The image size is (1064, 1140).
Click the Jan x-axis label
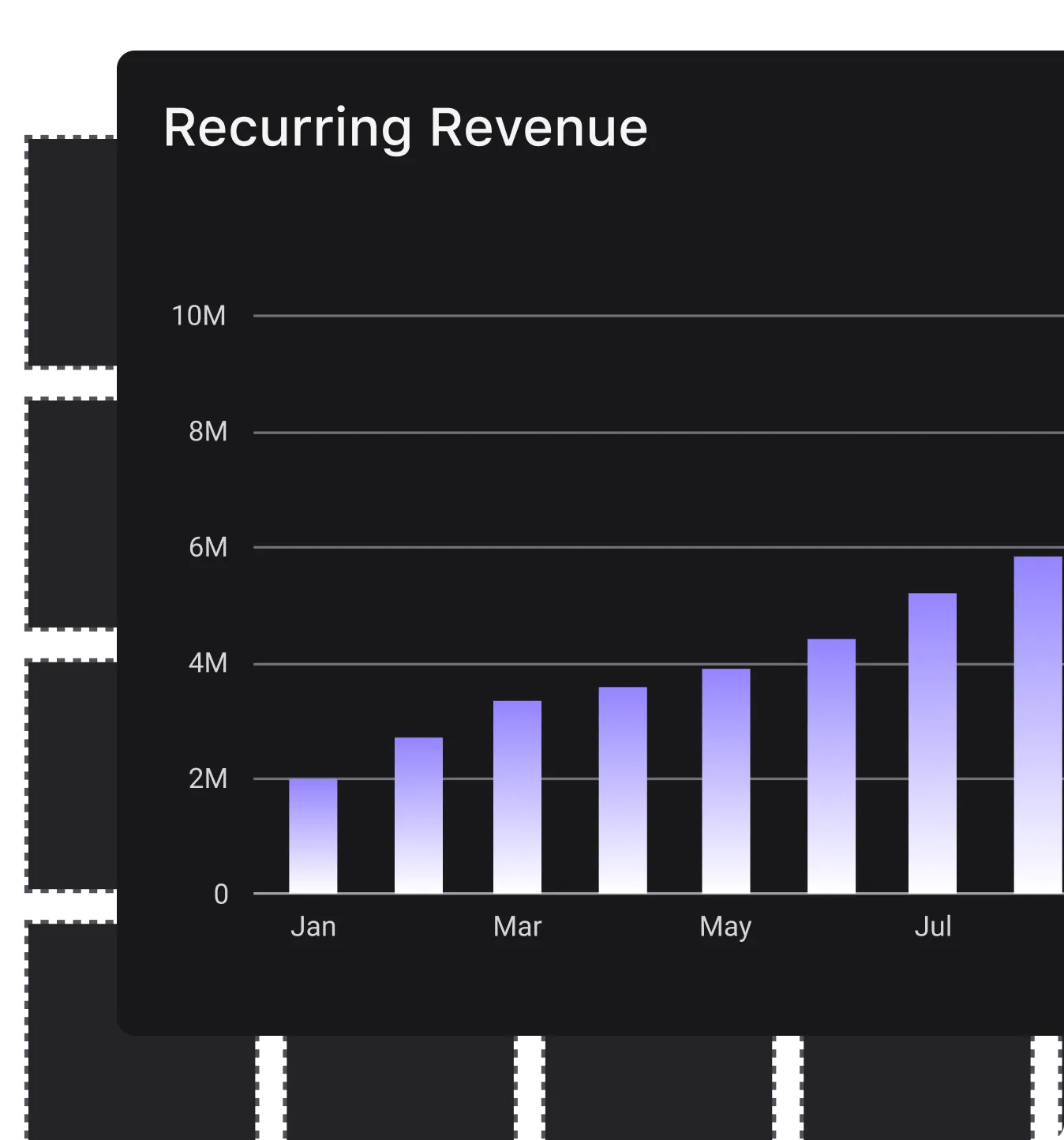(x=313, y=926)
